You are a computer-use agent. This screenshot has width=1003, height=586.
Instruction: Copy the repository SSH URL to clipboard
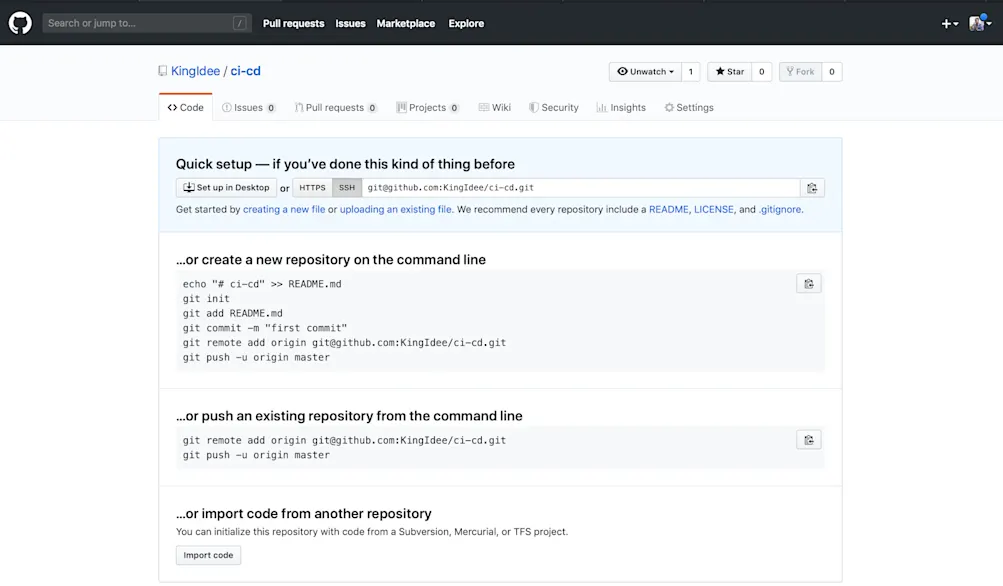pos(812,188)
